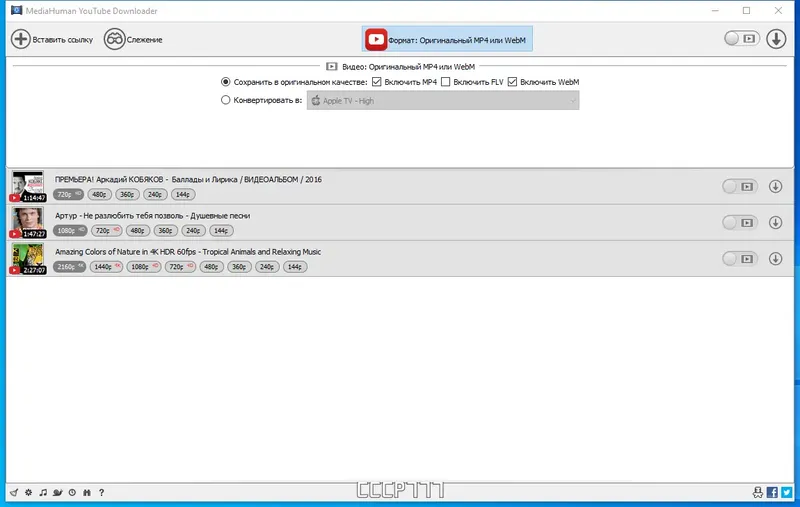Image resolution: width=800 pixels, height=507 pixels.
Task: Toggle video switch for Amazing Colors row
Action: point(739,259)
